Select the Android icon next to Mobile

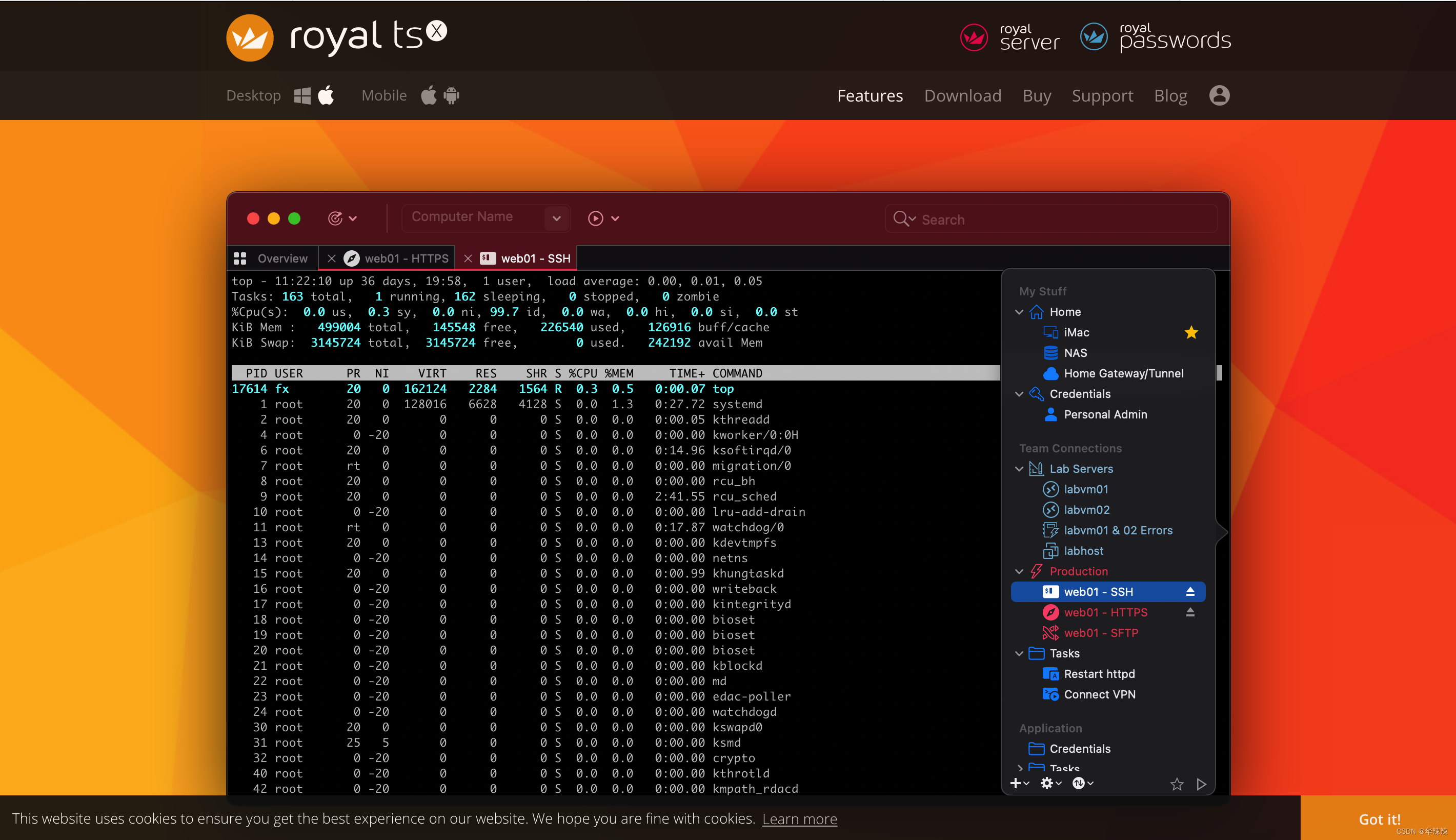coord(452,95)
